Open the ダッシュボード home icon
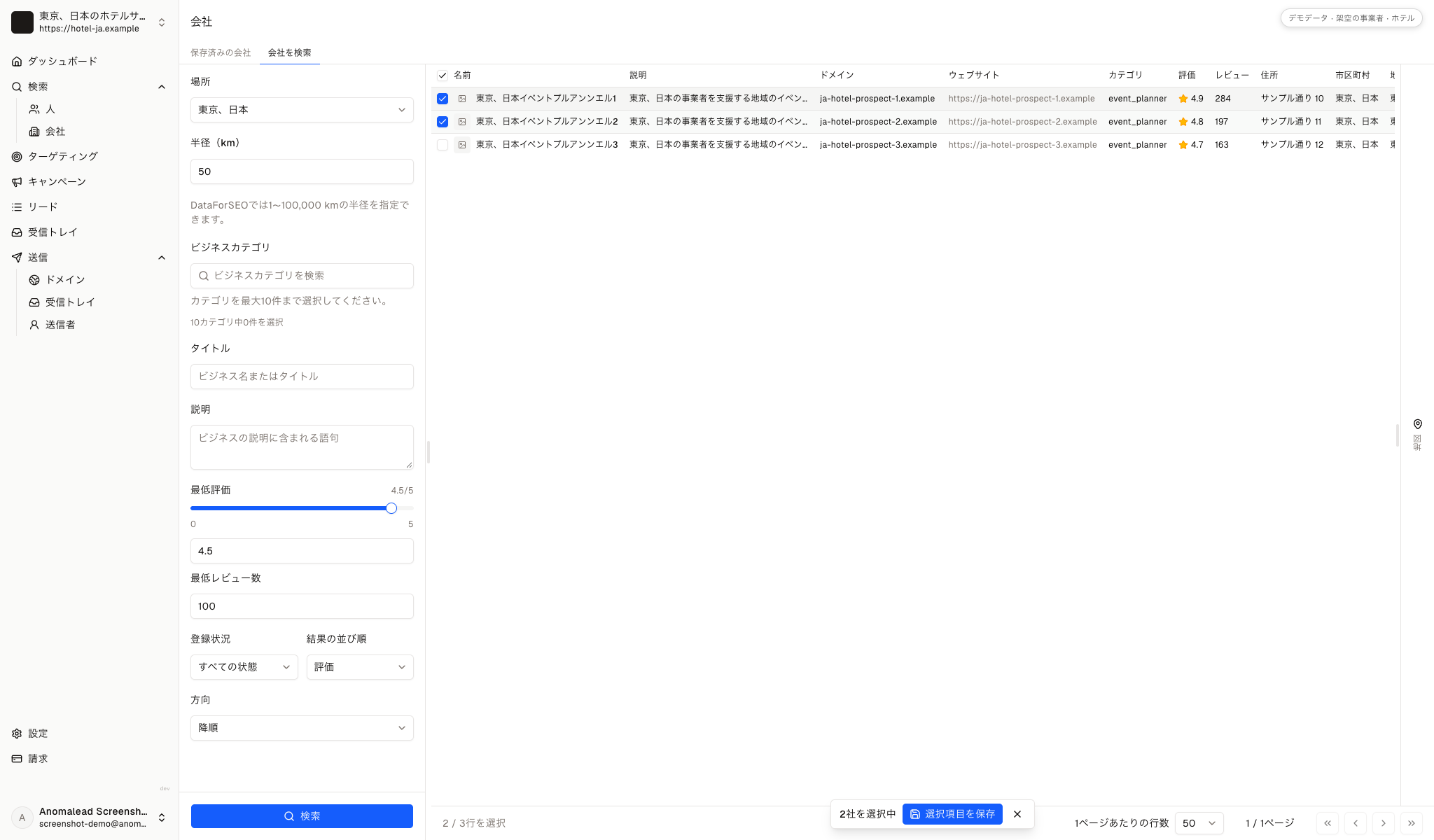This screenshot has height=840, width=1434. (17, 62)
